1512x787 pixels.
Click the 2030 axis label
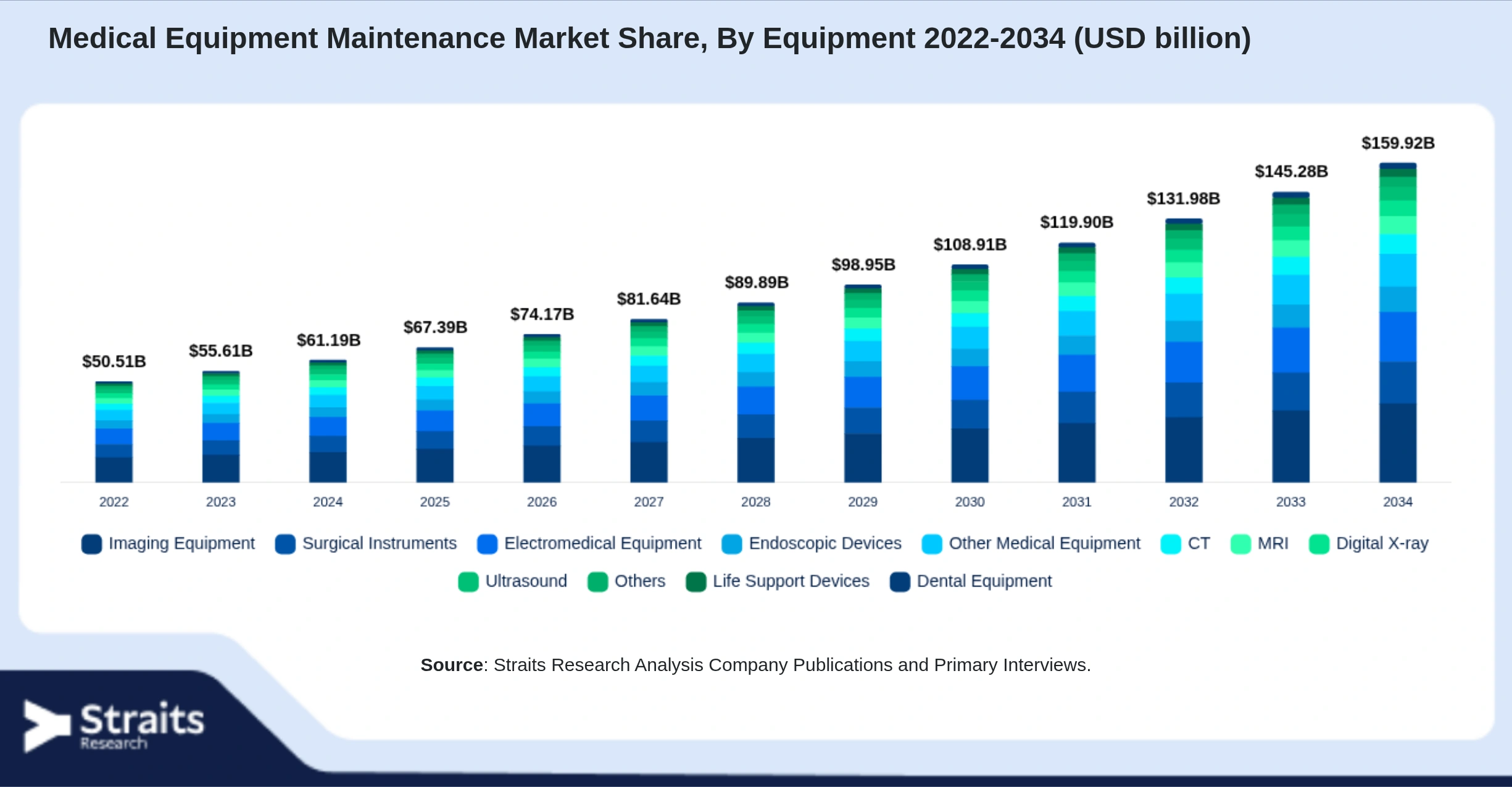pyautogui.click(x=970, y=502)
